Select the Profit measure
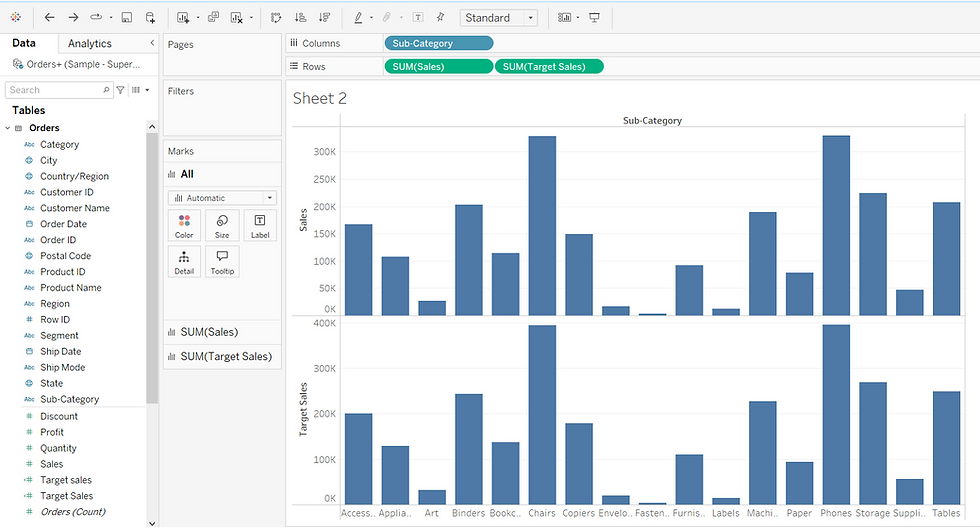Viewport: 980px width, 528px height. tap(52, 432)
